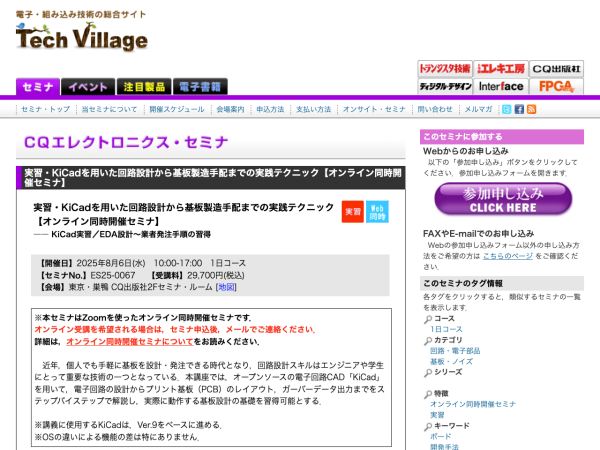Open the ボード keyword link
The image size is (600, 450).
pyautogui.click(x=440, y=436)
